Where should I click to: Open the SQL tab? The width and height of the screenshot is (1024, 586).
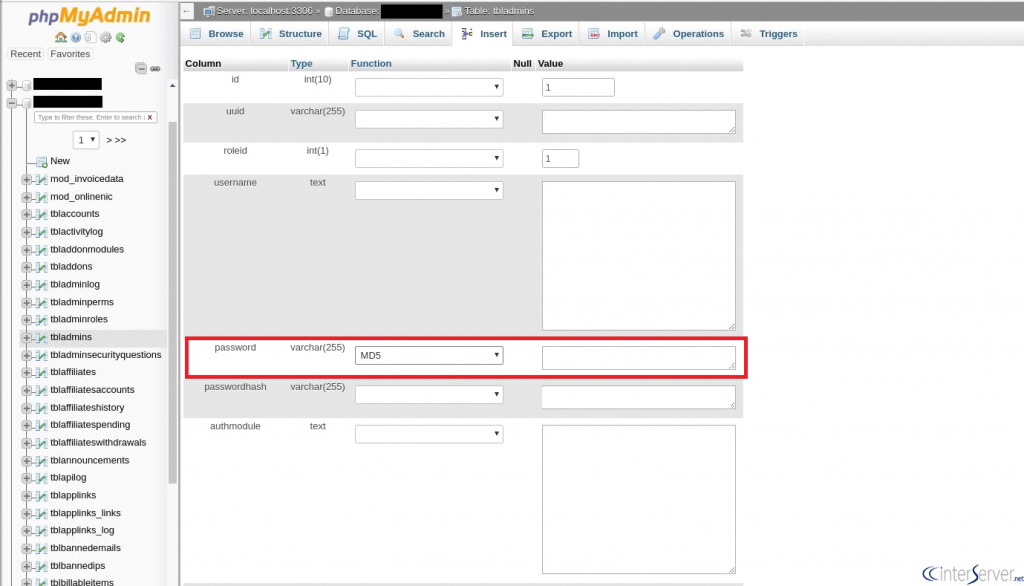click(x=358, y=34)
